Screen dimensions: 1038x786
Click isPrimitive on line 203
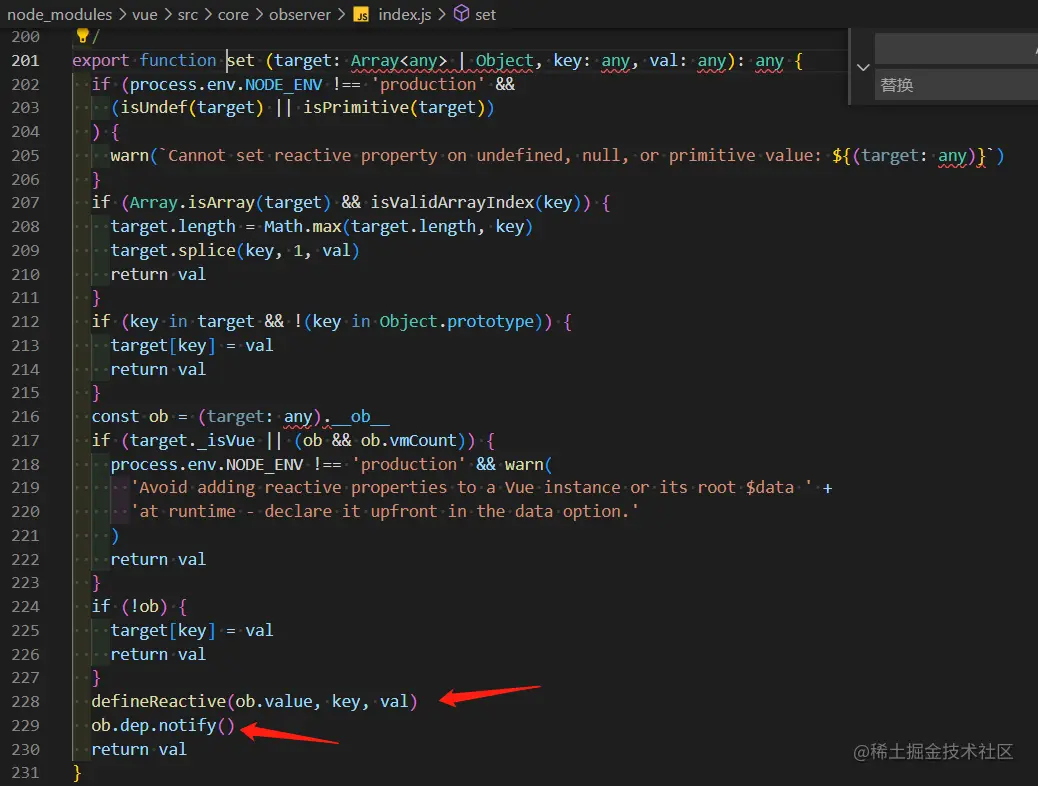click(356, 107)
